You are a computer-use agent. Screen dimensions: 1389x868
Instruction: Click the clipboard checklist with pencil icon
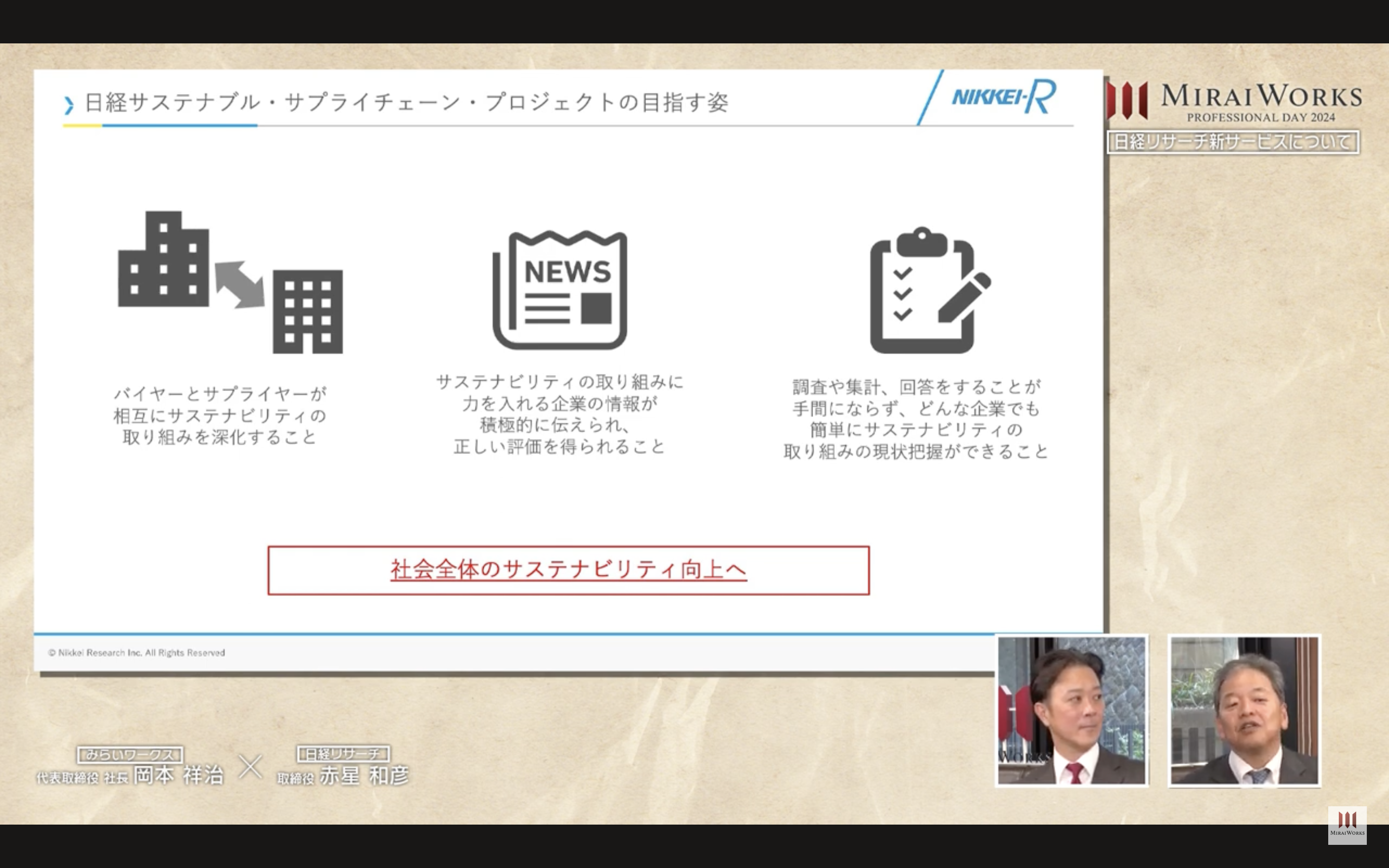click(x=930, y=290)
